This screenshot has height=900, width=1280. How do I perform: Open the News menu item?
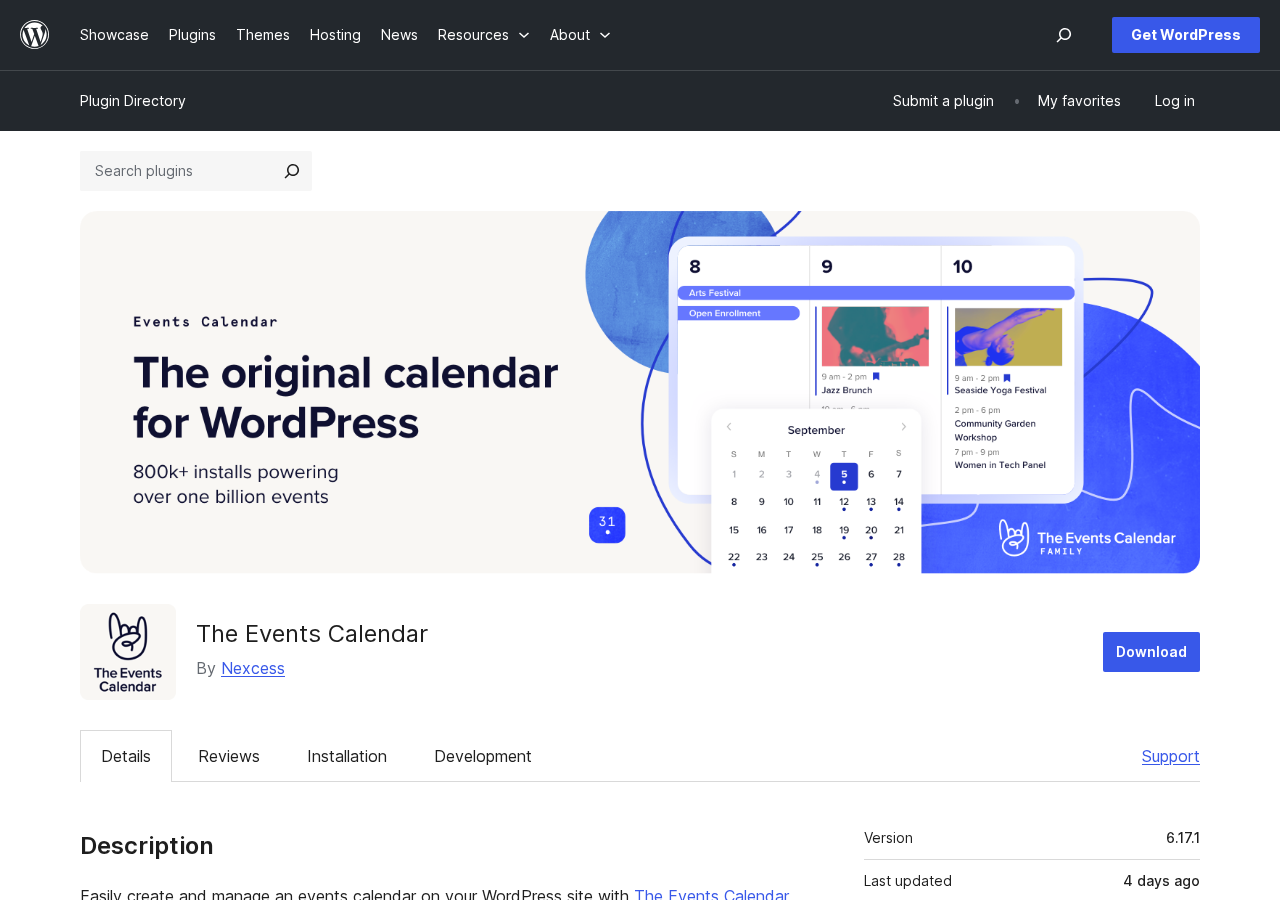click(x=399, y=35)
